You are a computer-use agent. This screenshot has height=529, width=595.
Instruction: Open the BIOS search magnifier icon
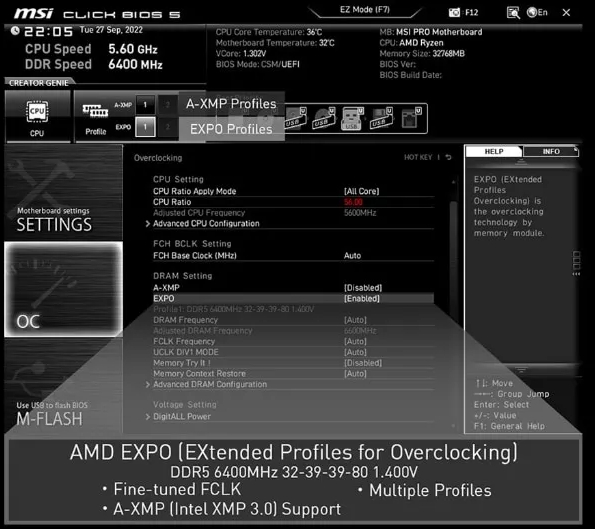pyautogui.click(x=513, y=13)
